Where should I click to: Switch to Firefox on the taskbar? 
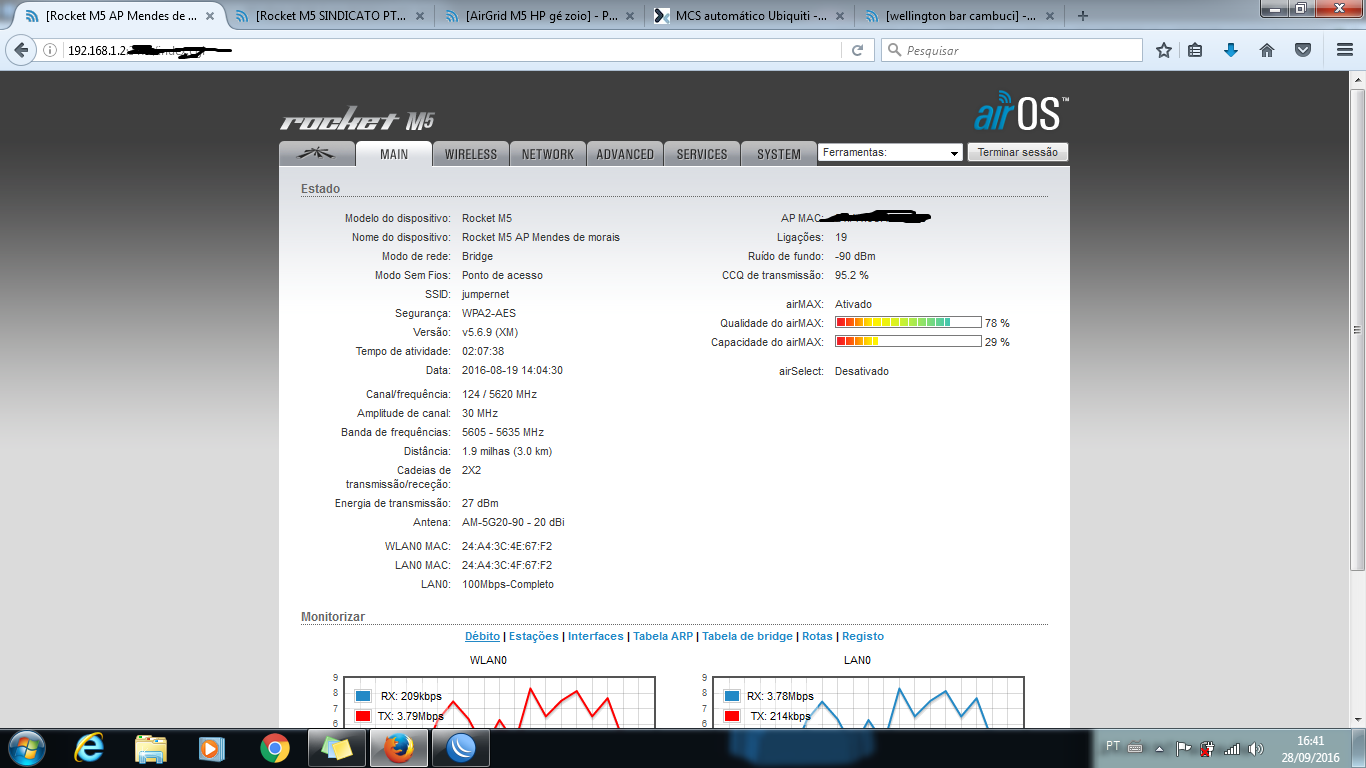(400, 747)
